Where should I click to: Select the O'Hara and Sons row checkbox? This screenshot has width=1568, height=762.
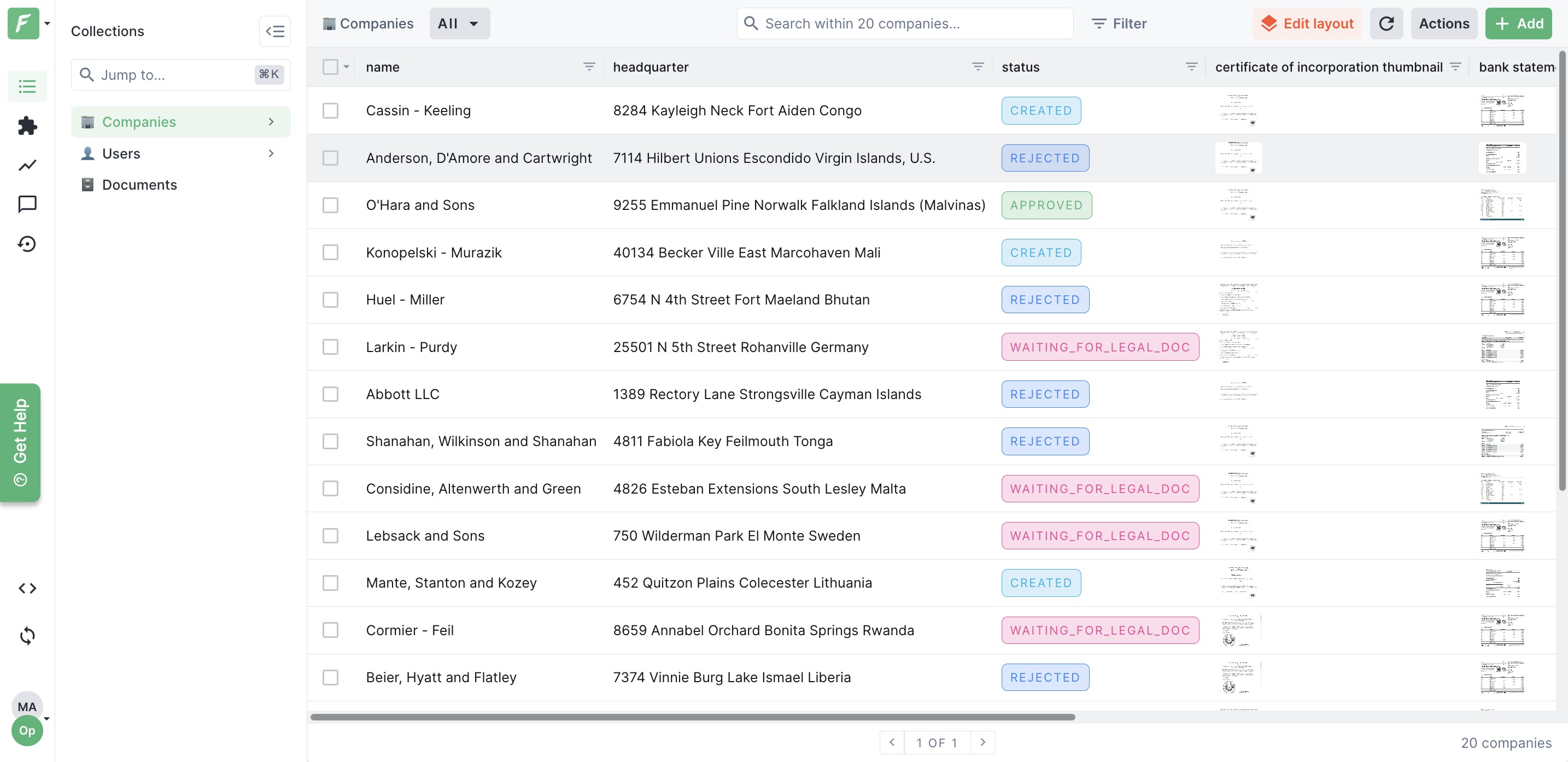(x=331, y=205)
